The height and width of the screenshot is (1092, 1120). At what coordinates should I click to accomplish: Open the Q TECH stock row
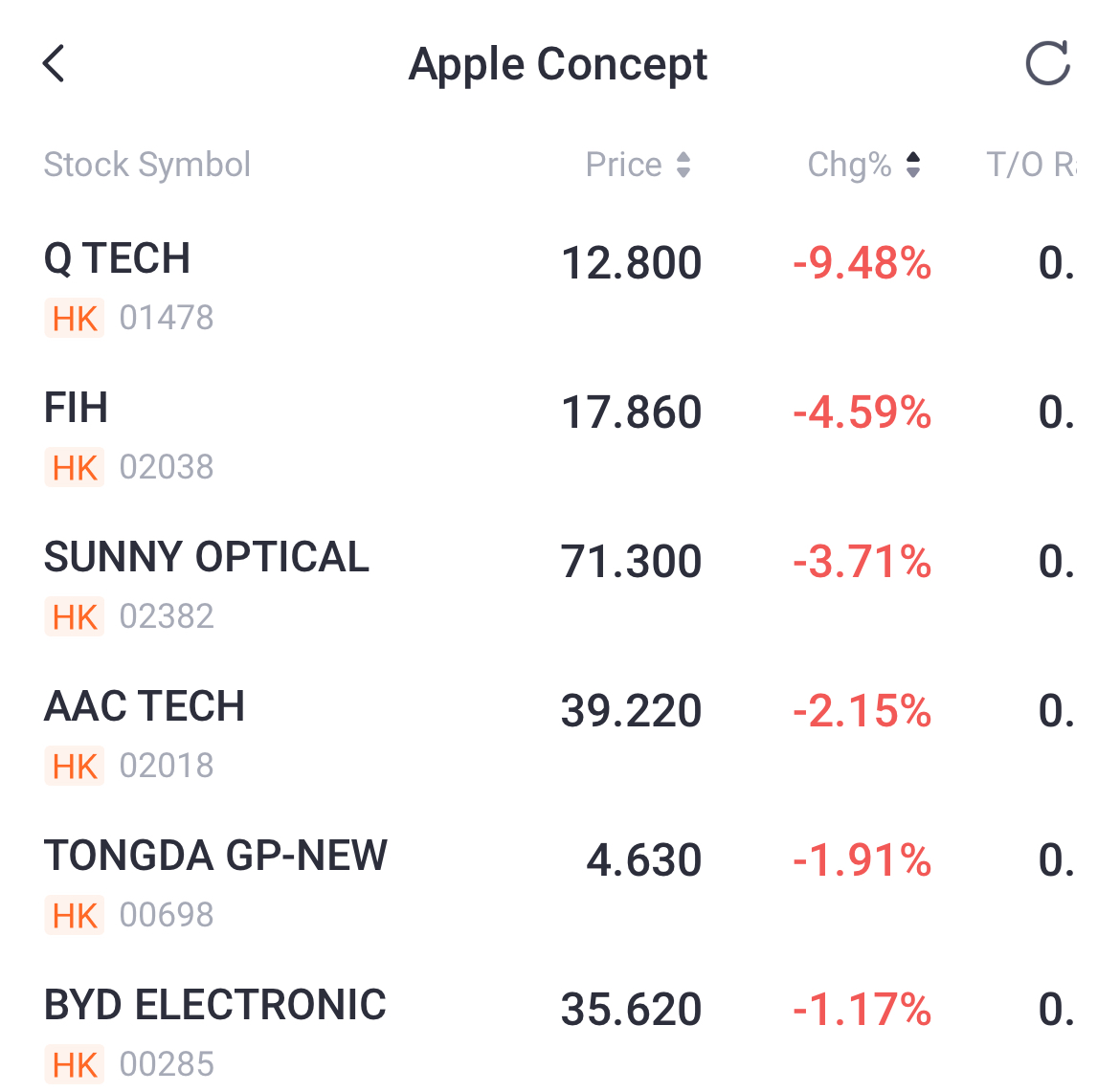coord(118,258)
